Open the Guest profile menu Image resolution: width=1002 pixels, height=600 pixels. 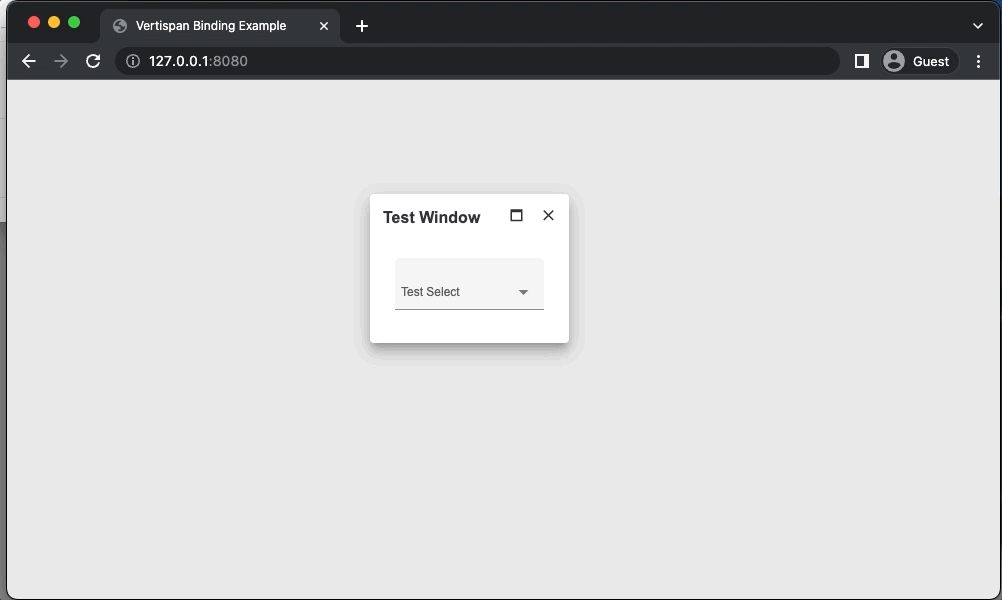(920, 61)
